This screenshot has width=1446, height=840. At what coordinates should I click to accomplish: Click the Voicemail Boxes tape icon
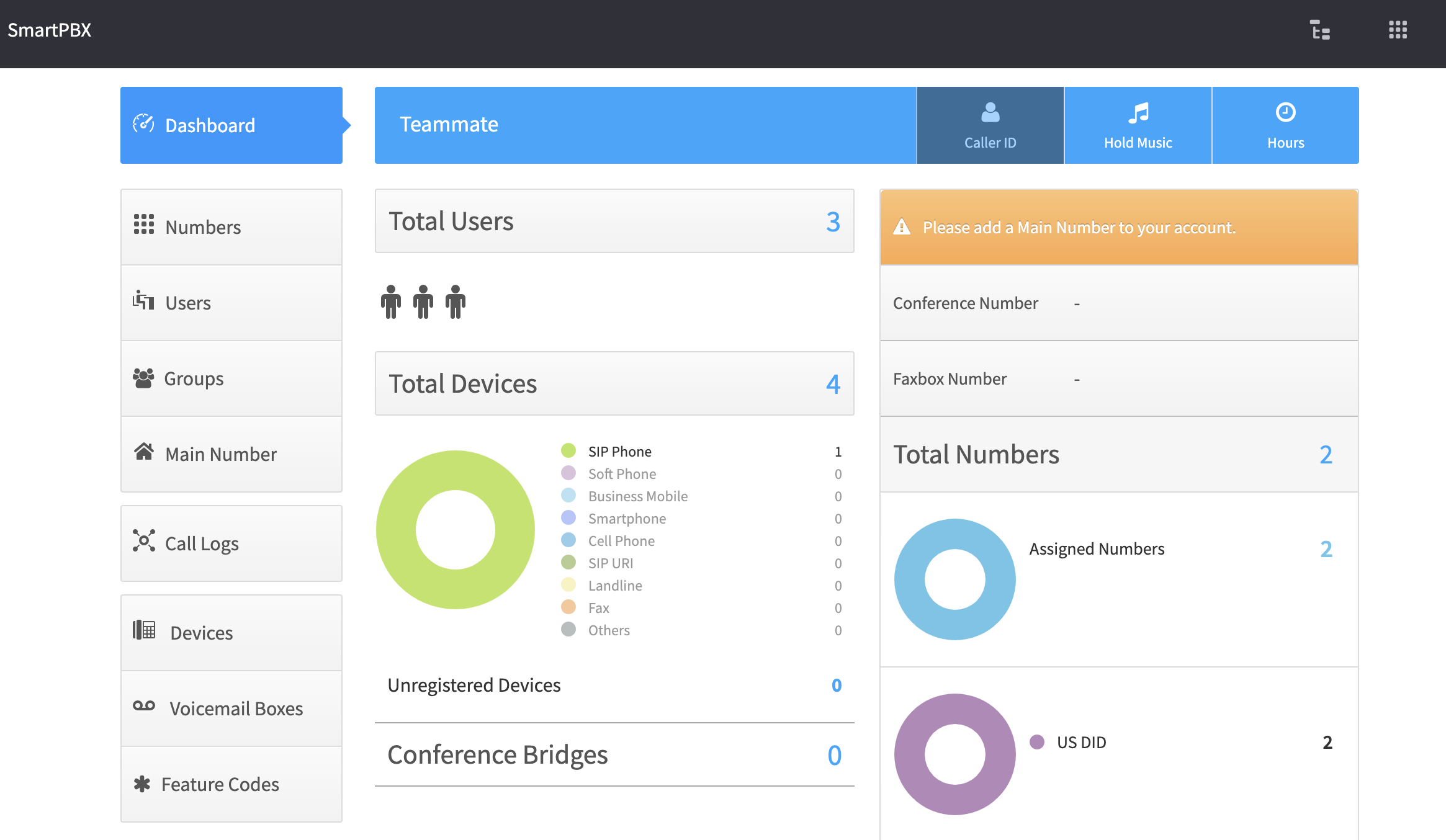click(x=144, y=706)
